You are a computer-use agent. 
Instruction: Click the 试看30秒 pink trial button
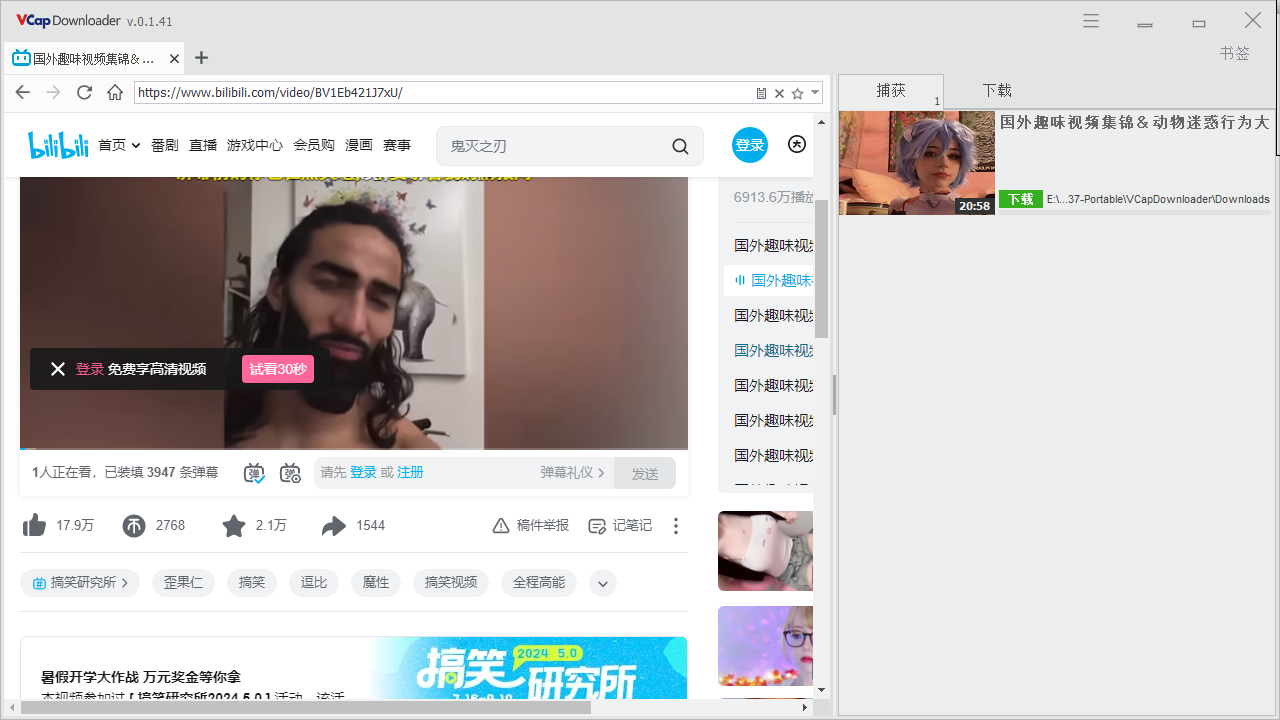277,369
